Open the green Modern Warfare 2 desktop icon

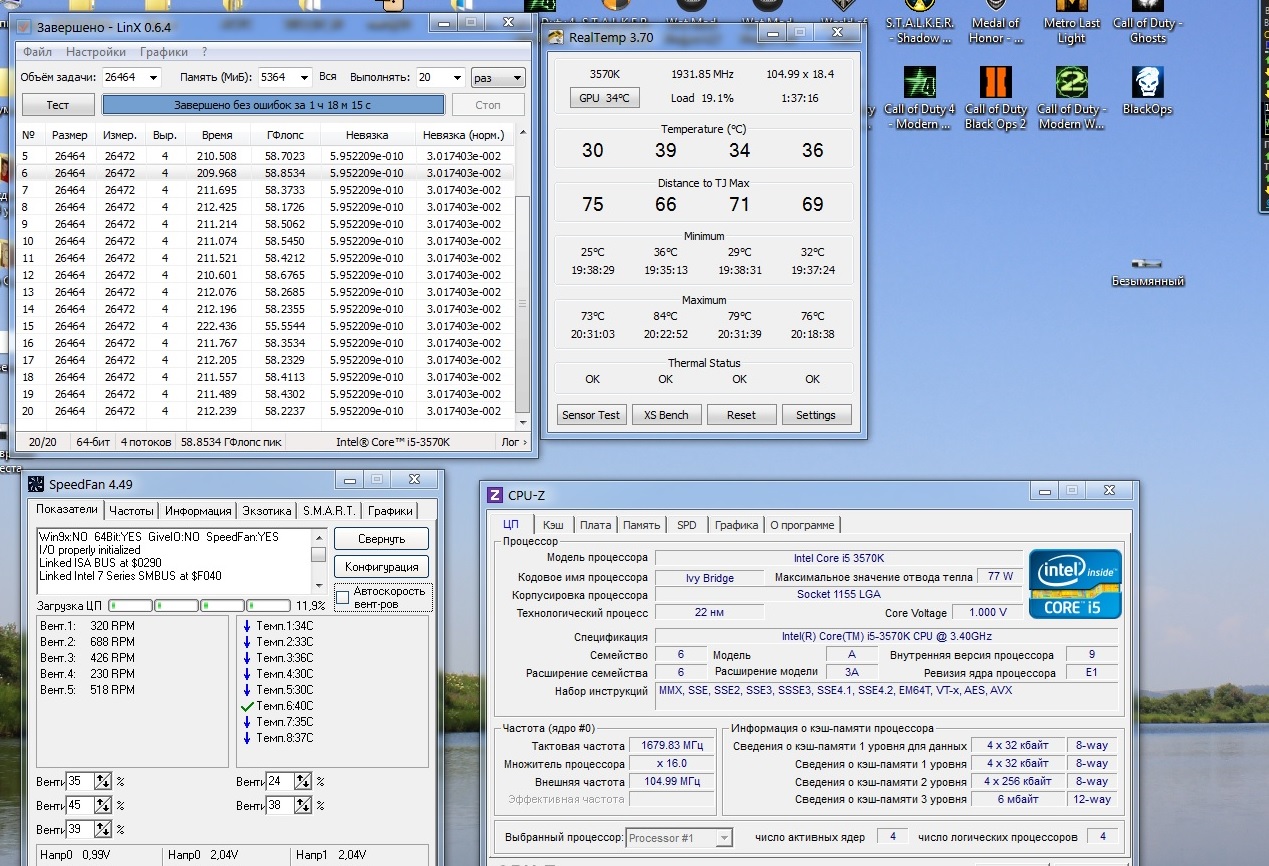point(1071,84)
